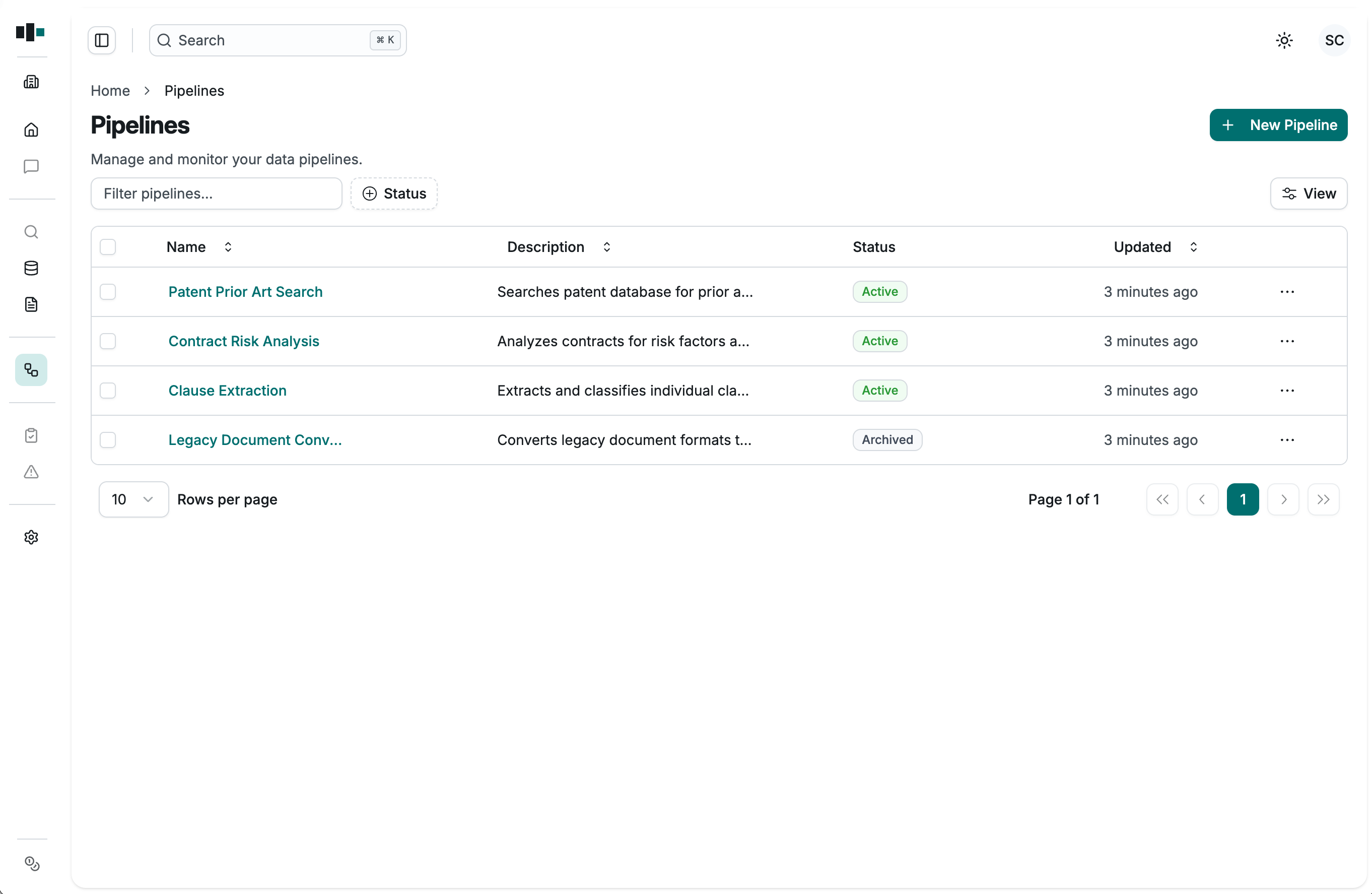Open the organization icon in the sidebar

pos(31,81)
